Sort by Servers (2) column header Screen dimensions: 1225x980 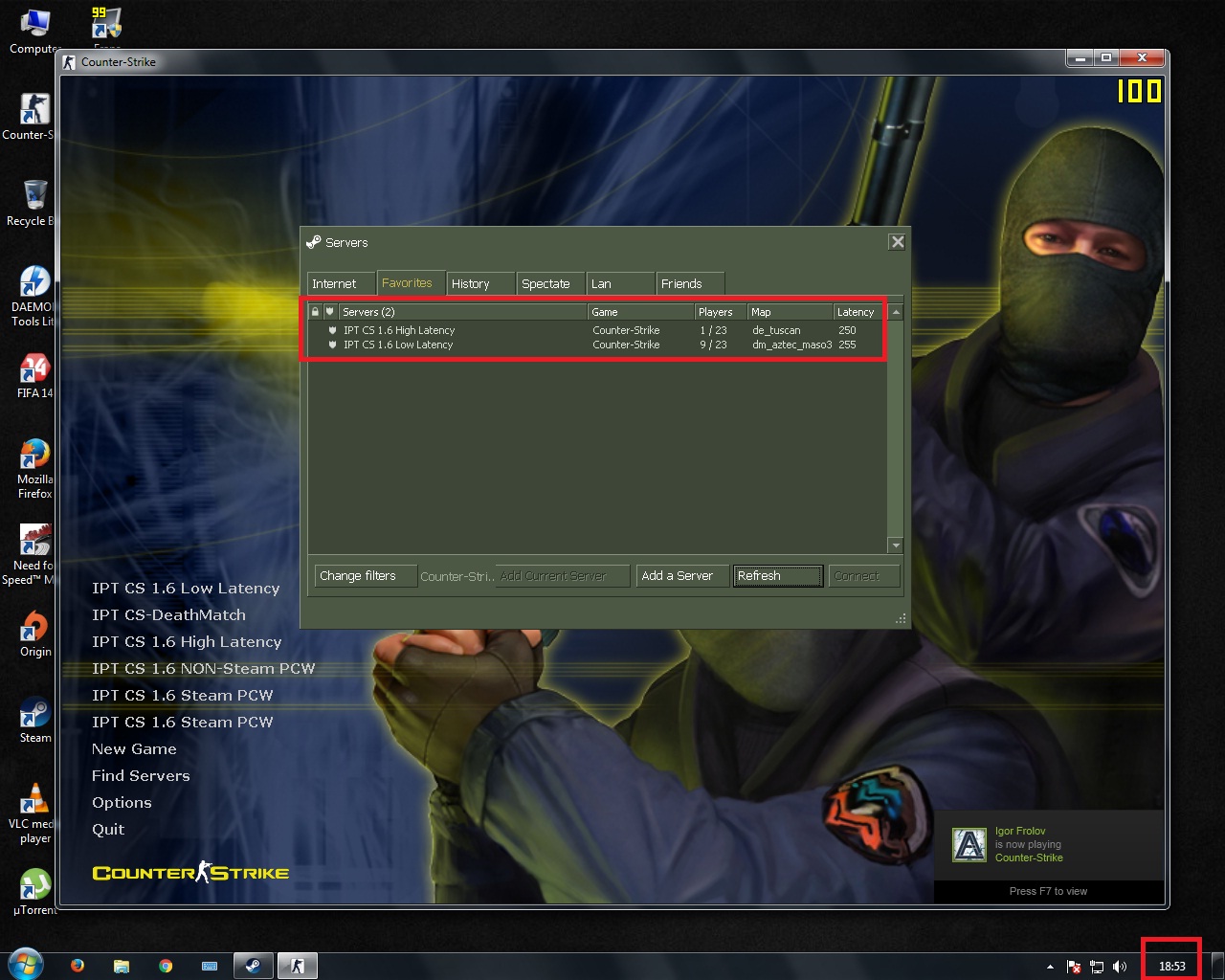click(463, 312)
